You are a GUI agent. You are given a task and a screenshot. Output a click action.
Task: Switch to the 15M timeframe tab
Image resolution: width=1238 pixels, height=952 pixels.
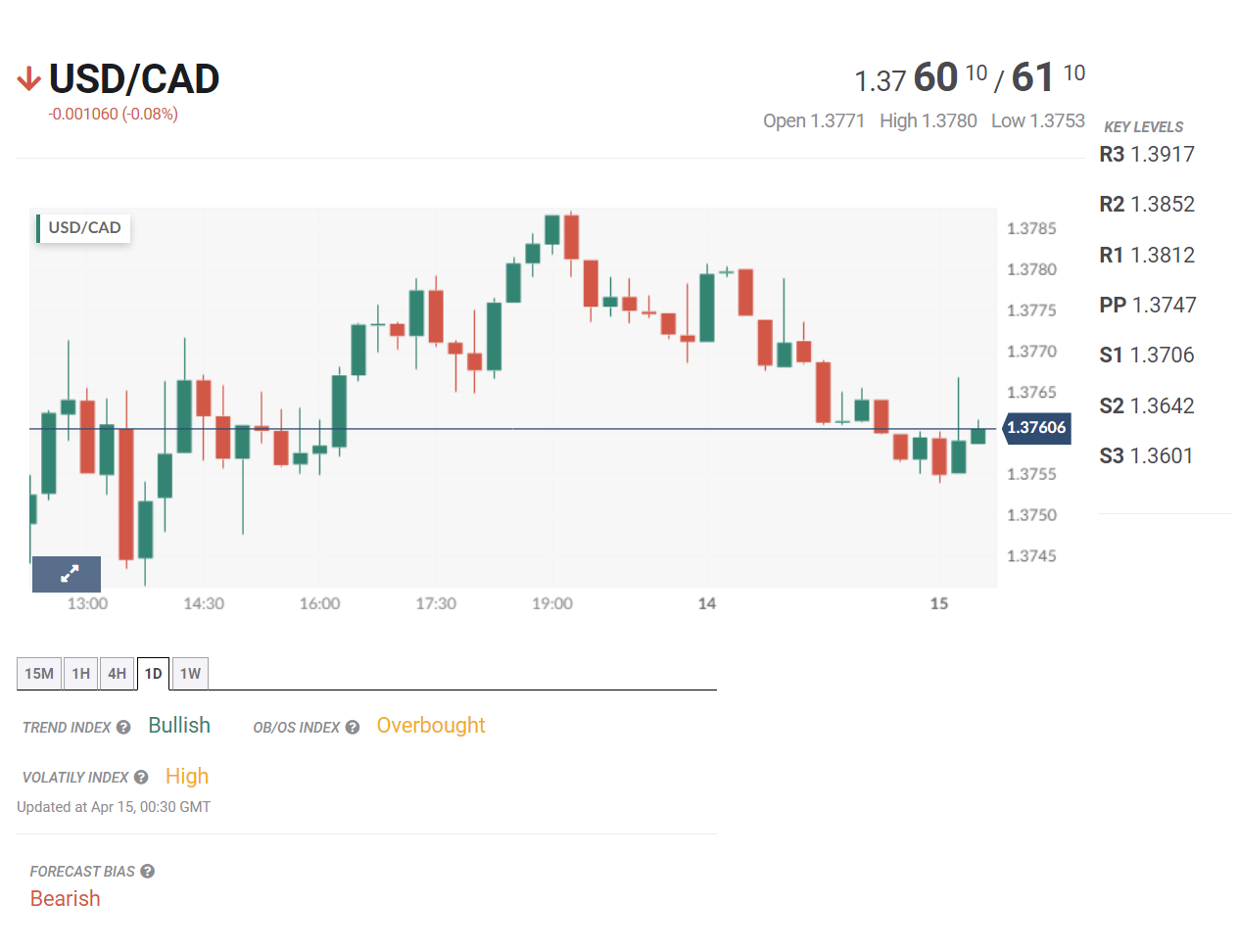click(38, 673)
